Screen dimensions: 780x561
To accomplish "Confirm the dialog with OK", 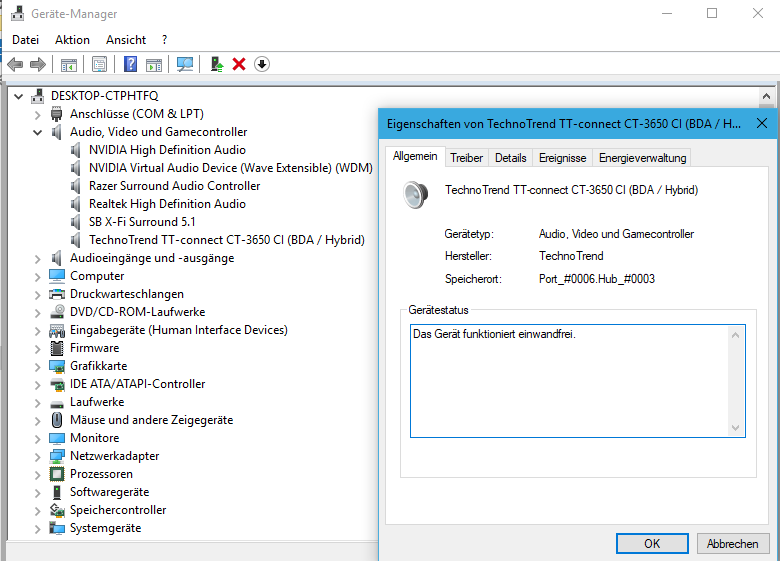I will point(652,544).
